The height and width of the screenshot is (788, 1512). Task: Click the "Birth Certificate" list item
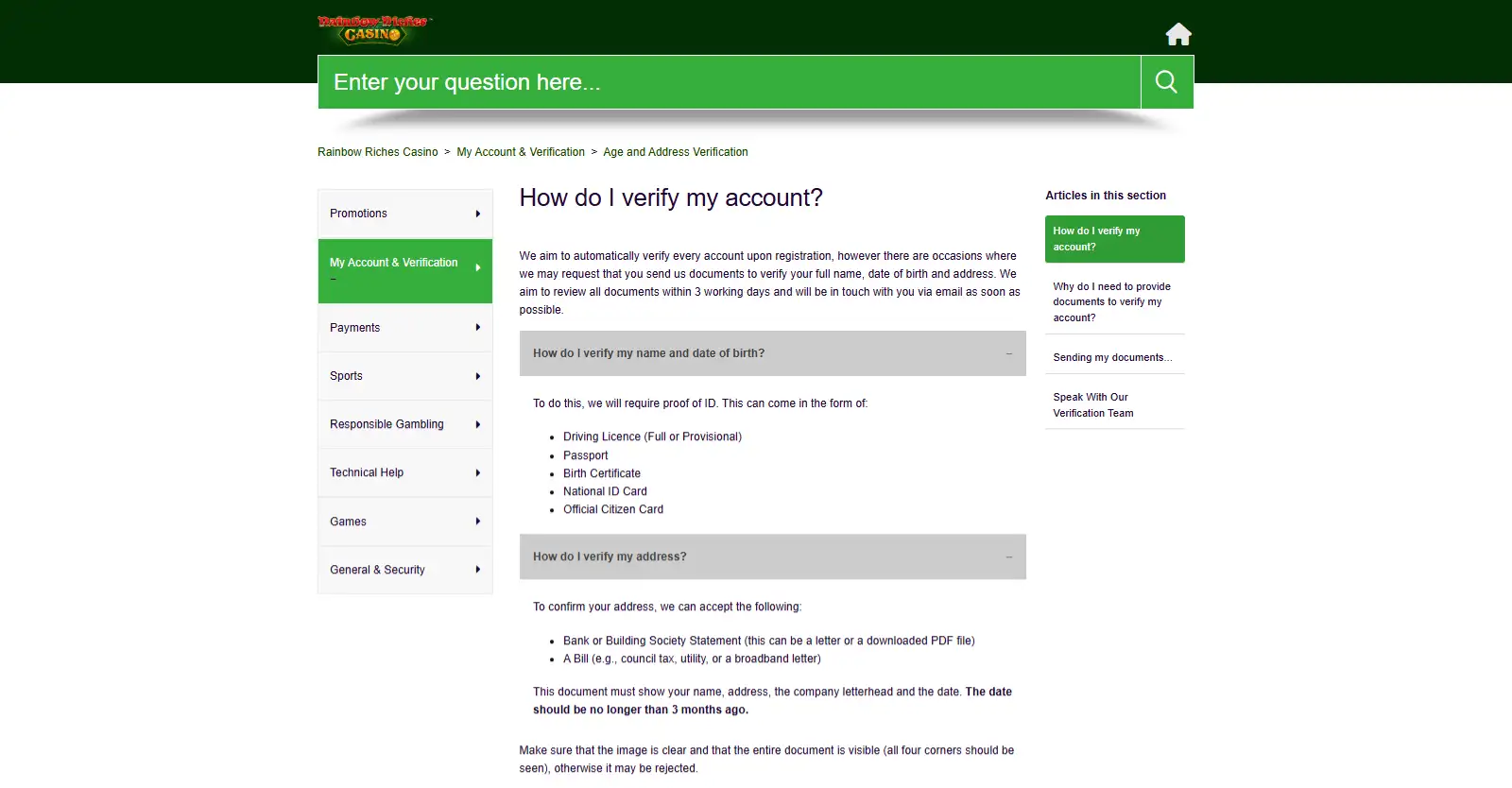(x=602, y=473)
